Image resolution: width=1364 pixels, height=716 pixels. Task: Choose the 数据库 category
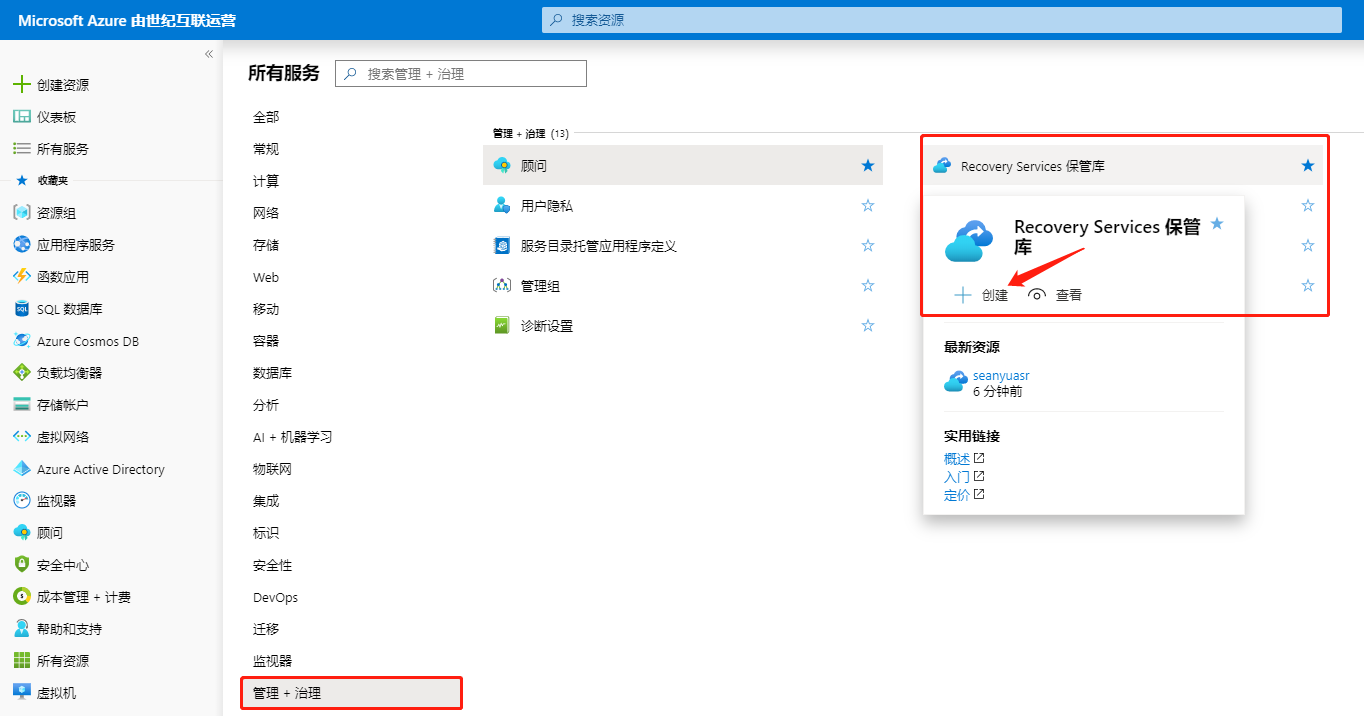tap(273, 373)
